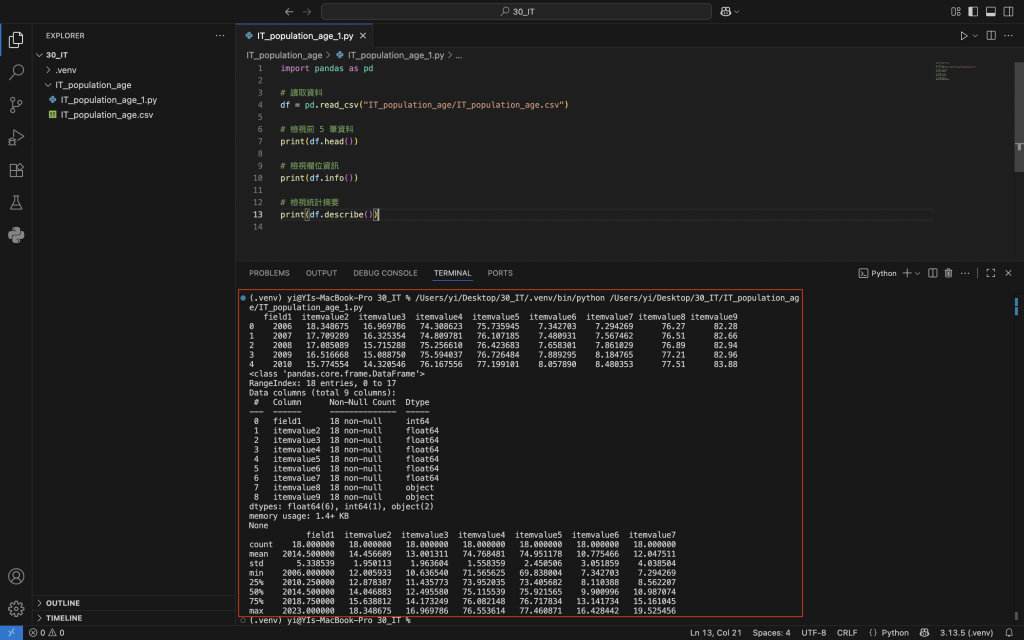Click the Copilot status bar icon
Viewport: 1024px width, 640px height.
[924, 633]
